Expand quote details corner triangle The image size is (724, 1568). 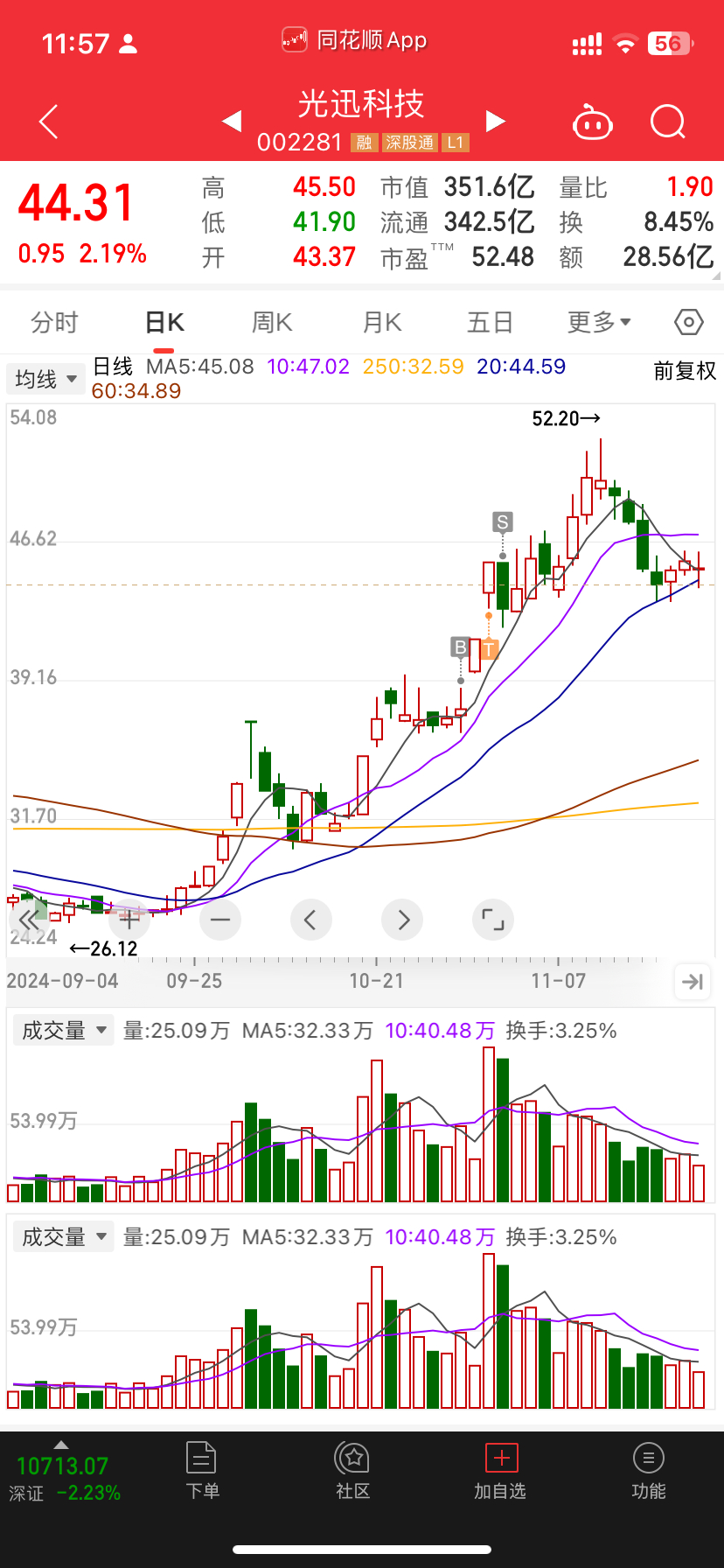(x=717, y=276)
